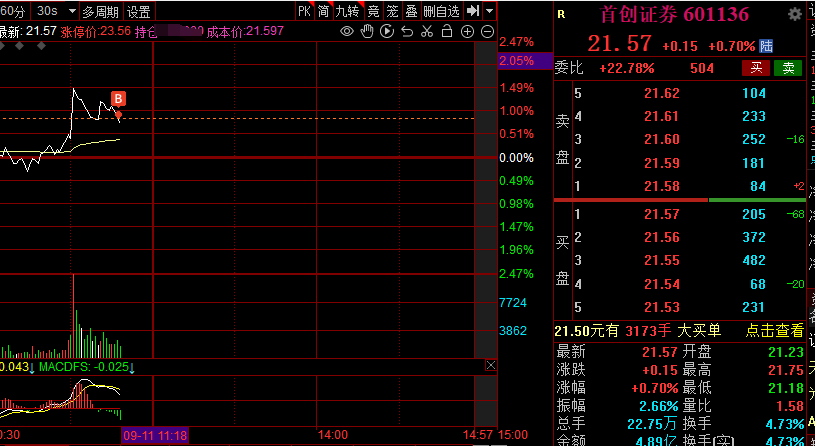
Task: Open settings gear next to 首创证券 title
Action: pyautogui.click(x=795, y=14)
